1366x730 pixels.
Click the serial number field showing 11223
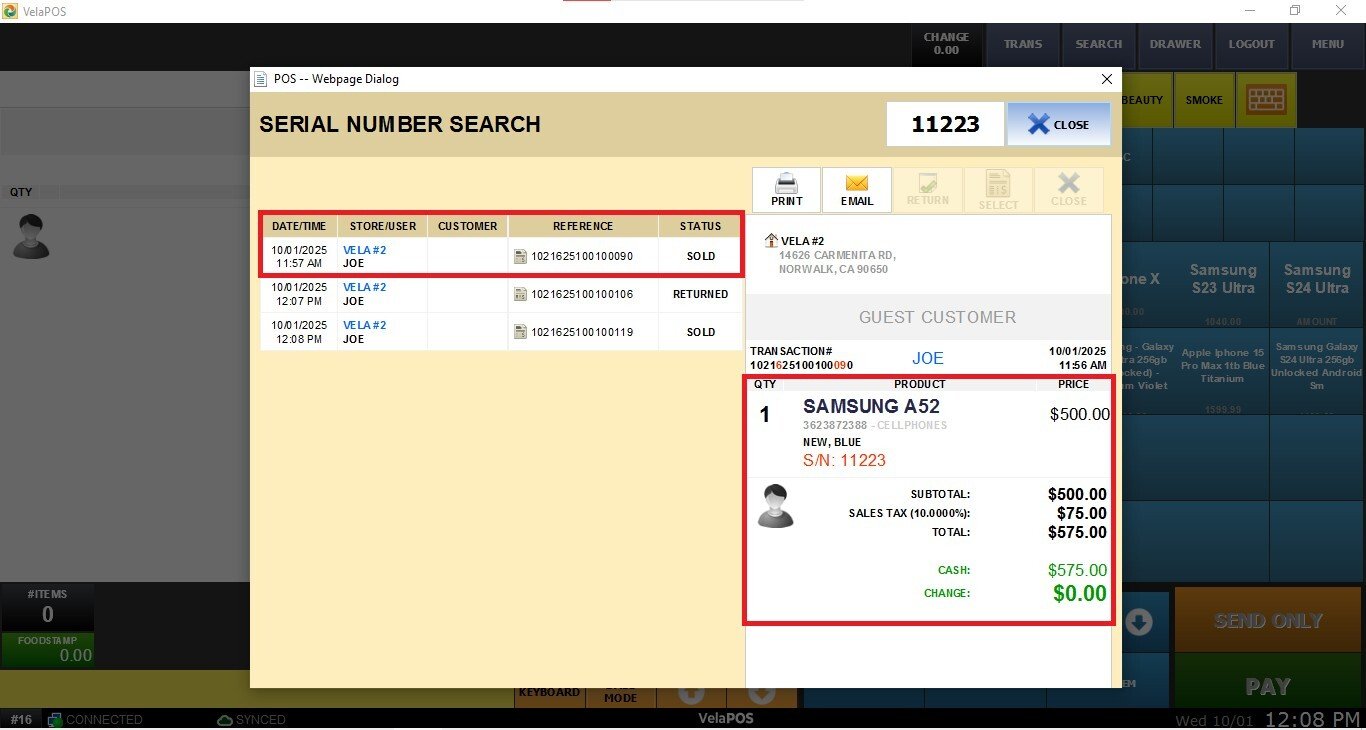(x=944, y=124)
